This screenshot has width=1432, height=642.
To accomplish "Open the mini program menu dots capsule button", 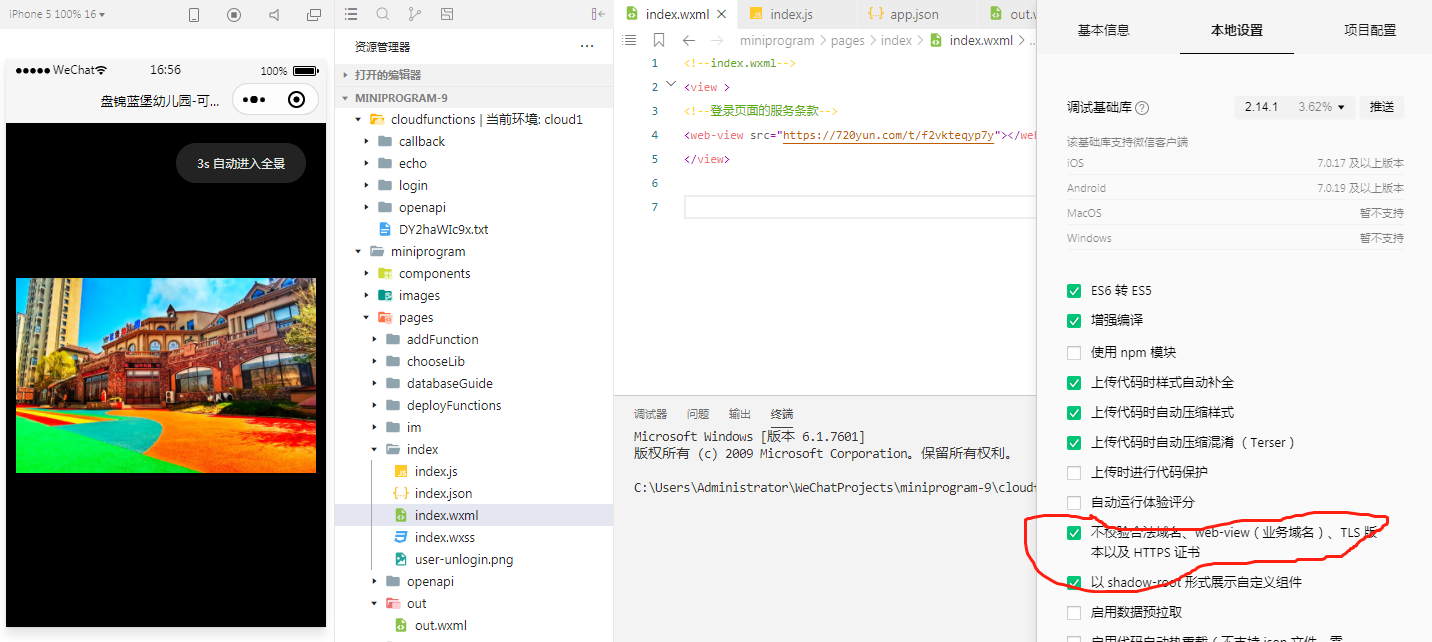I will 254,99.
